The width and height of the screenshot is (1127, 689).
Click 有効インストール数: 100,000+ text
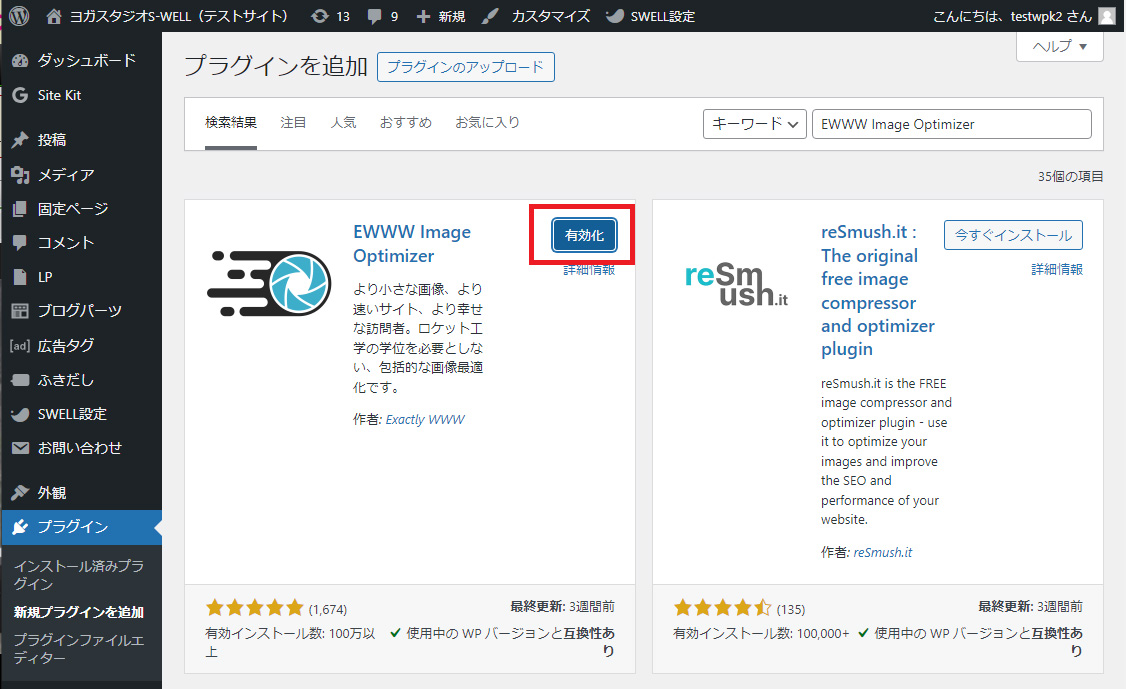pyautogui.click(x=761, y=633)
